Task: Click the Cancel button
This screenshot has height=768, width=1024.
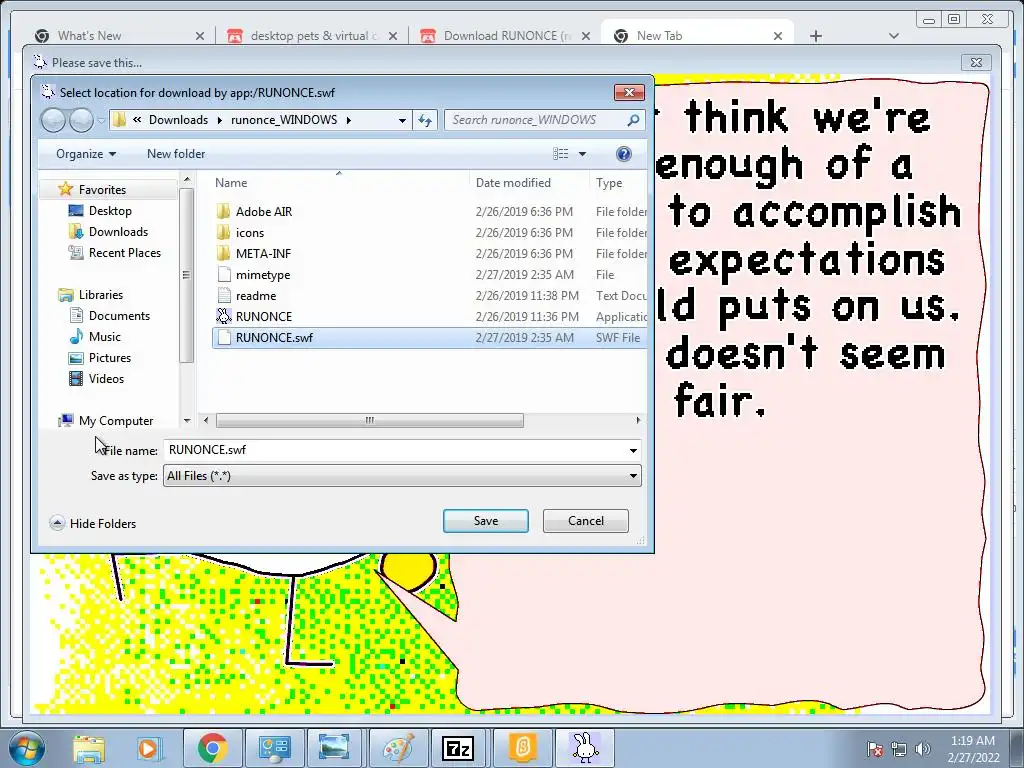Action: click(586, 520)
